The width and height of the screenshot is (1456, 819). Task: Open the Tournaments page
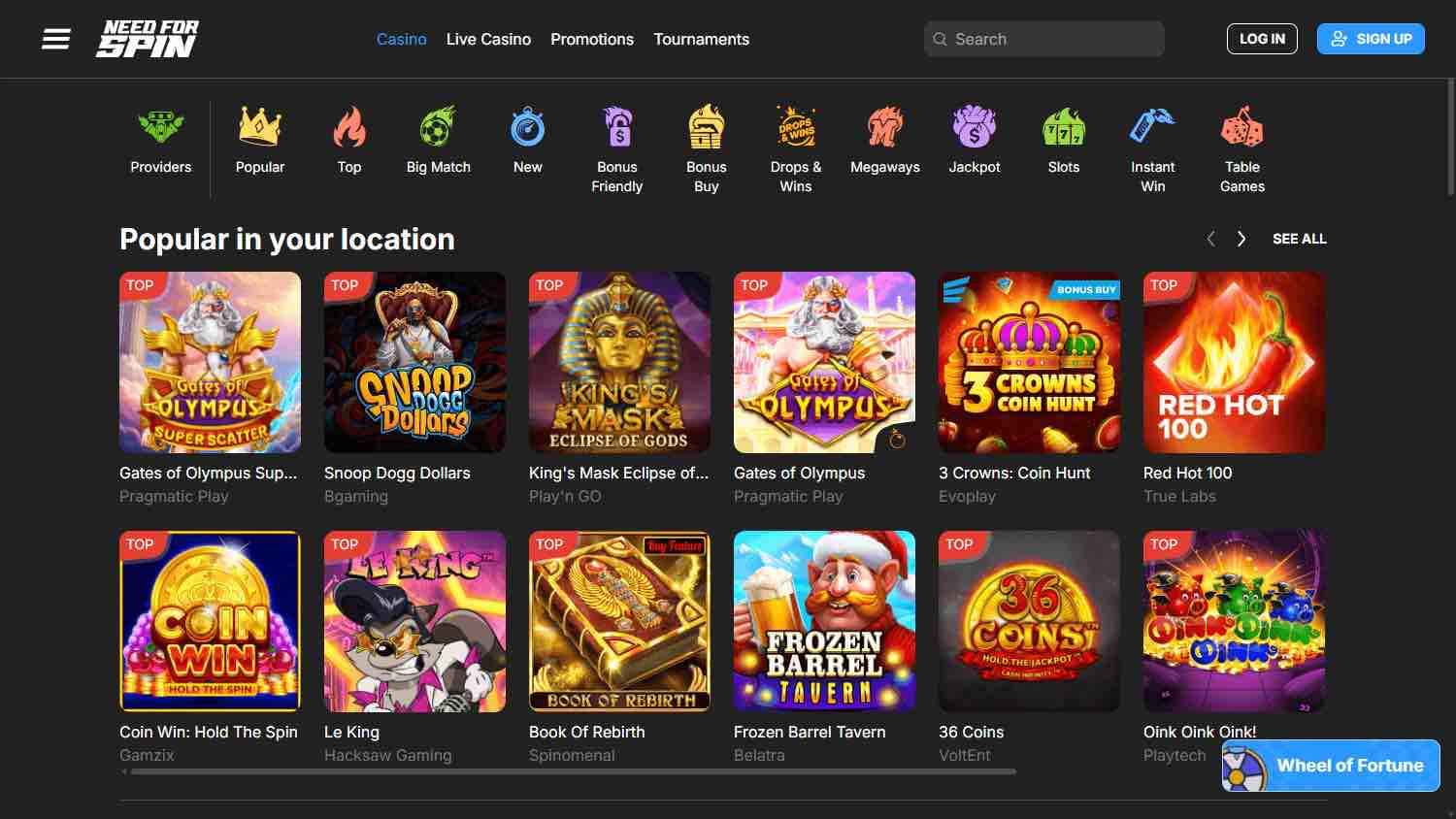702,39
